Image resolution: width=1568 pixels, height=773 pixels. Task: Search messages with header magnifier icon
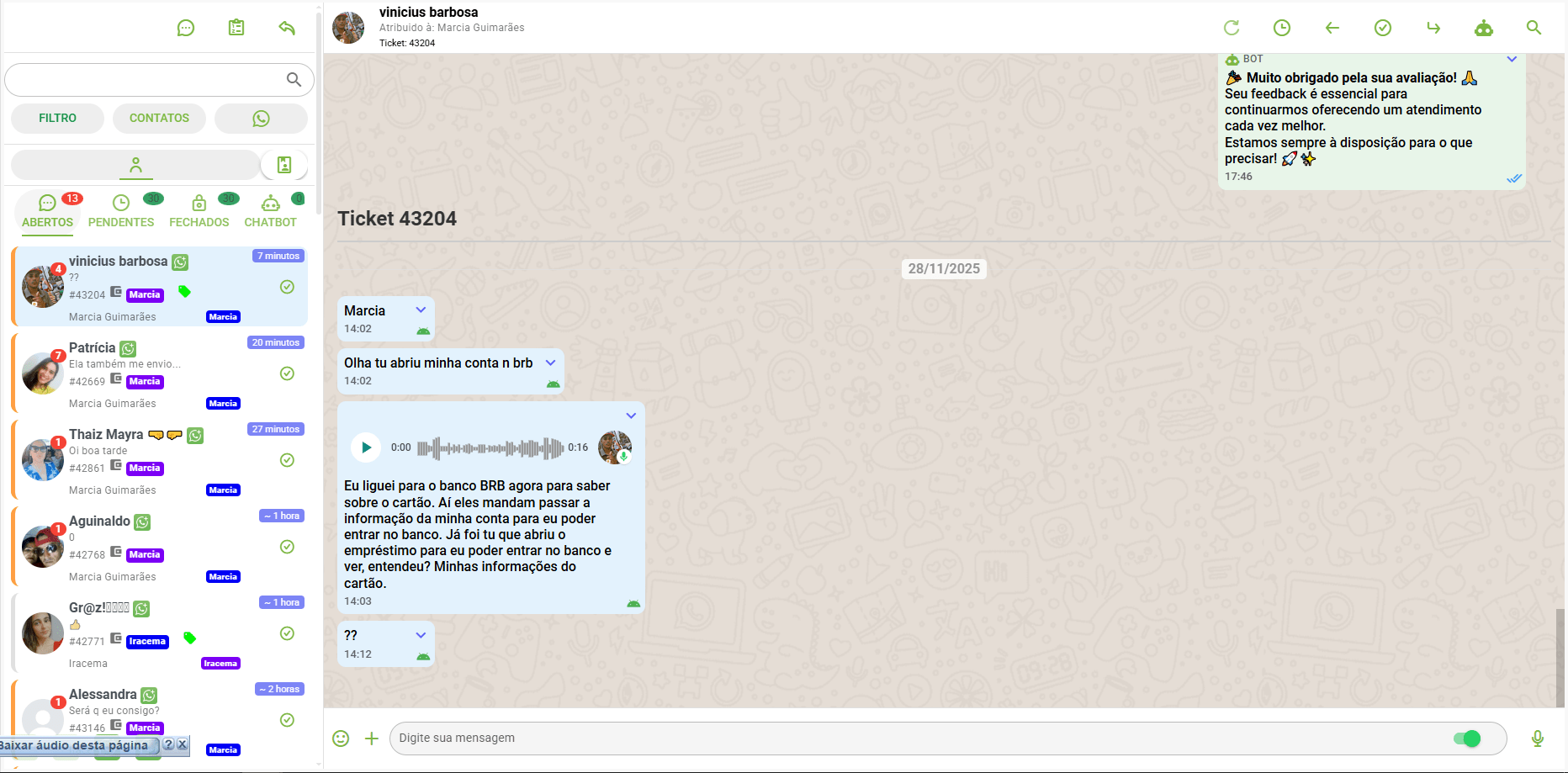coord(1534,28)
